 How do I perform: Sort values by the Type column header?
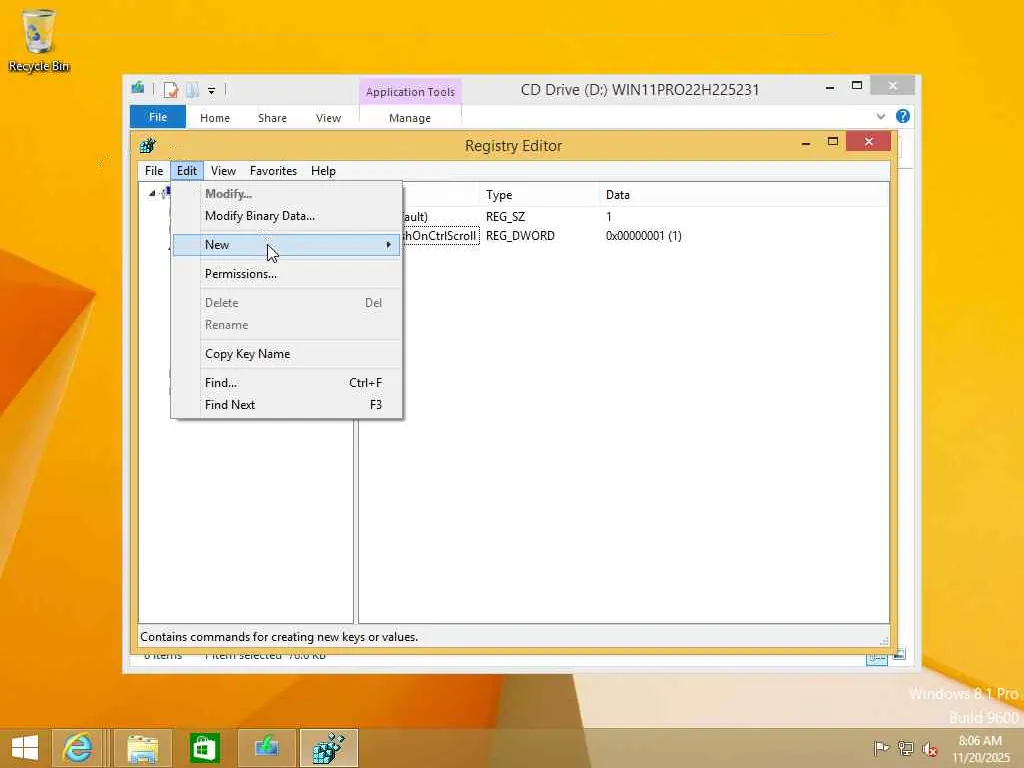point(539,195)
